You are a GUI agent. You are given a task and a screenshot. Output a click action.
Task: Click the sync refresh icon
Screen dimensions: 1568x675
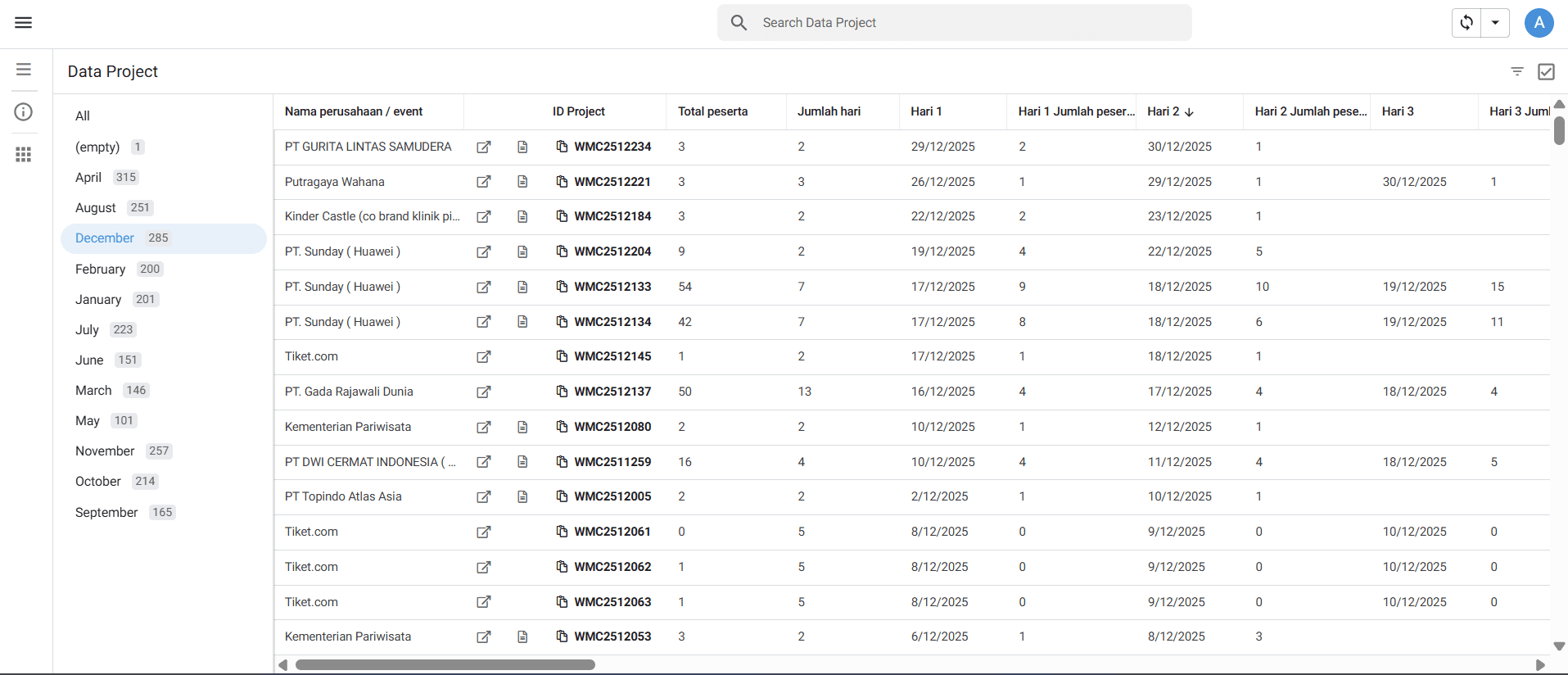[1466, 23]
